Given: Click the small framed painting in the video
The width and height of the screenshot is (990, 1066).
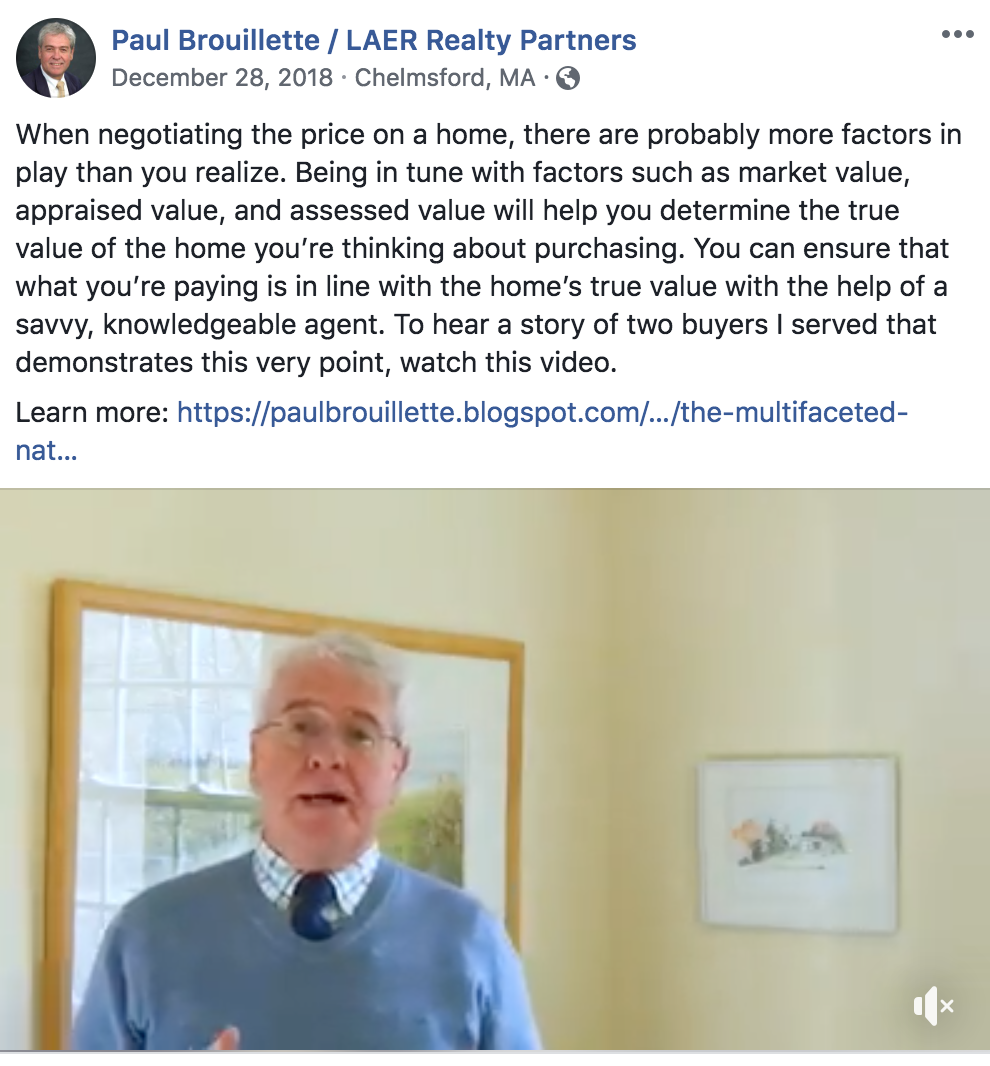Looking at the screenshot, I should (797, 844).
